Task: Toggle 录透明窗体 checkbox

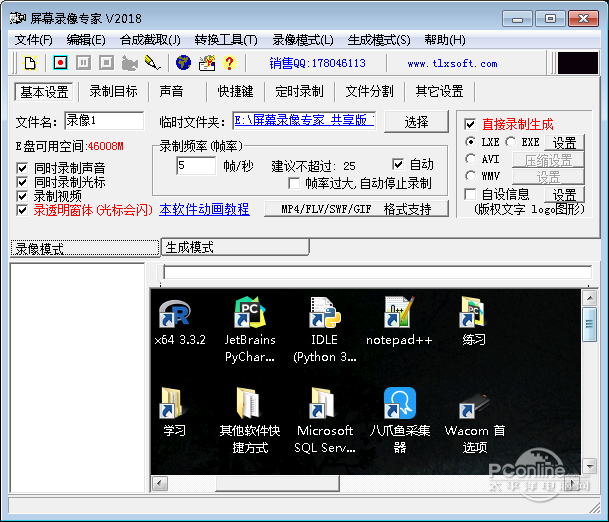Action: point(22,210)
